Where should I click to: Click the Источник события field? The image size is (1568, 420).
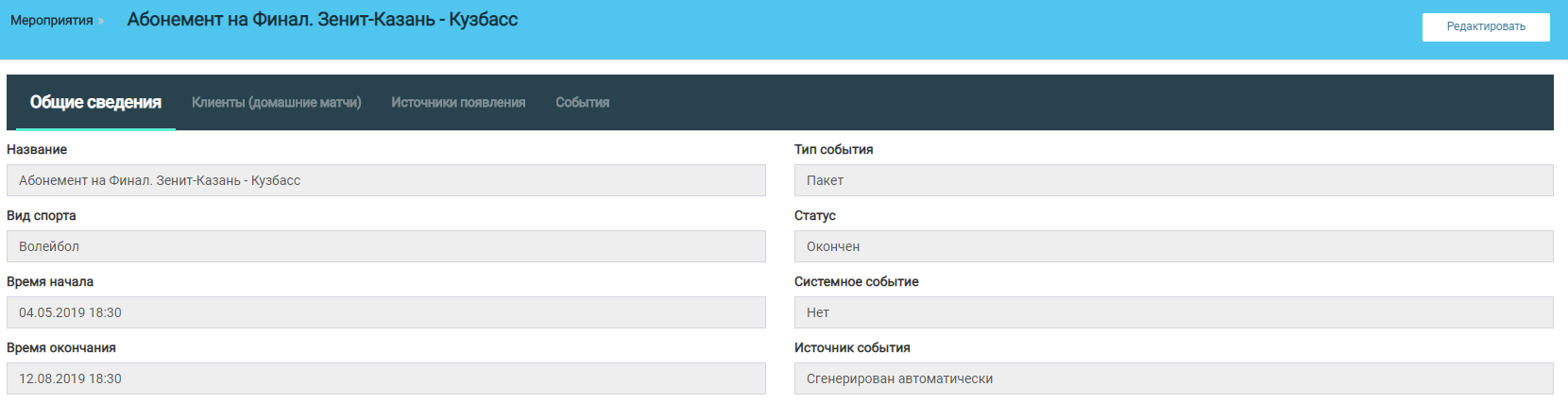(1173, 378)
